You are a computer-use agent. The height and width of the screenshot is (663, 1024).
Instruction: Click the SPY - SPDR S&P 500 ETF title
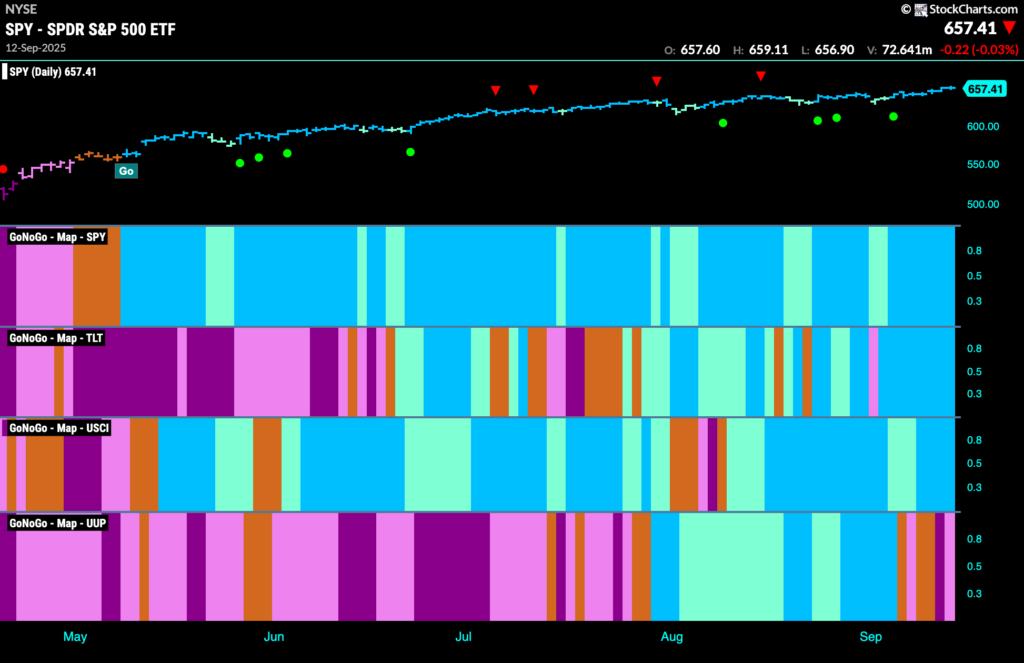point(91,29)
